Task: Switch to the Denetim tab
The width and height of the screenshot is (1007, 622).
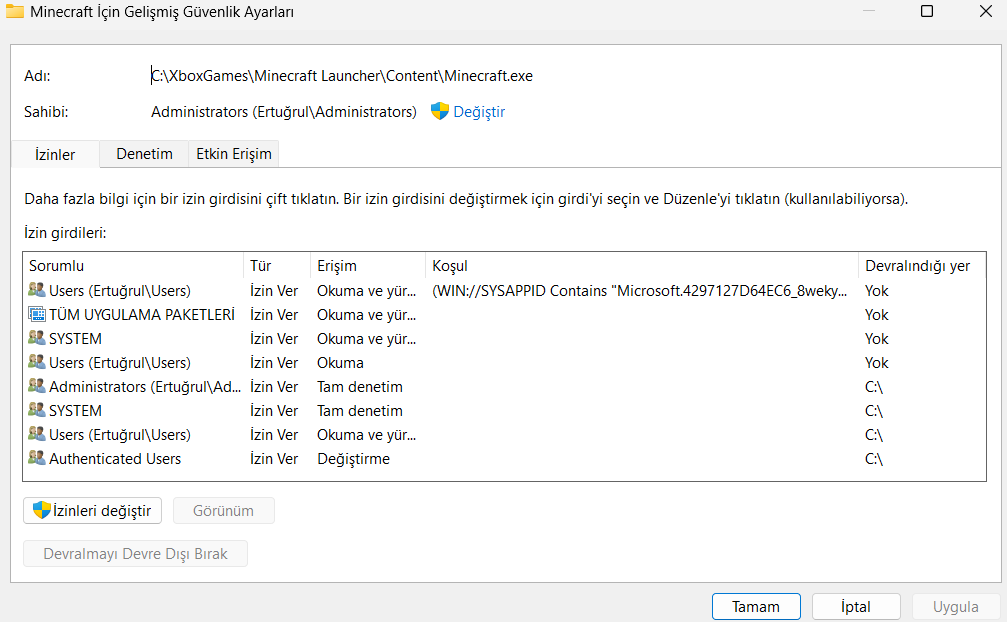Action: 144,154
